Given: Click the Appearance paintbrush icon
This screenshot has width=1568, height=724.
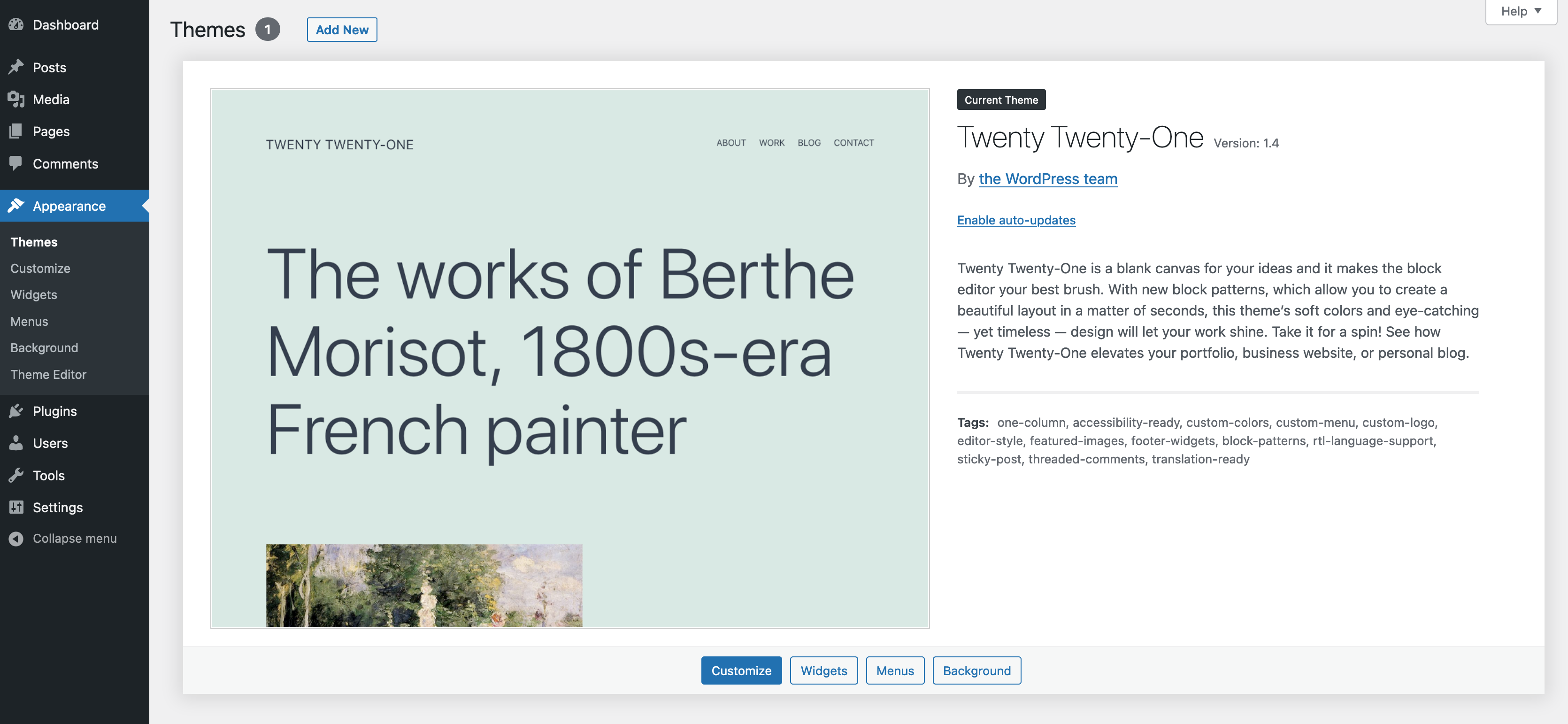Looking at the screenshot, I should [x=16, y=206].
